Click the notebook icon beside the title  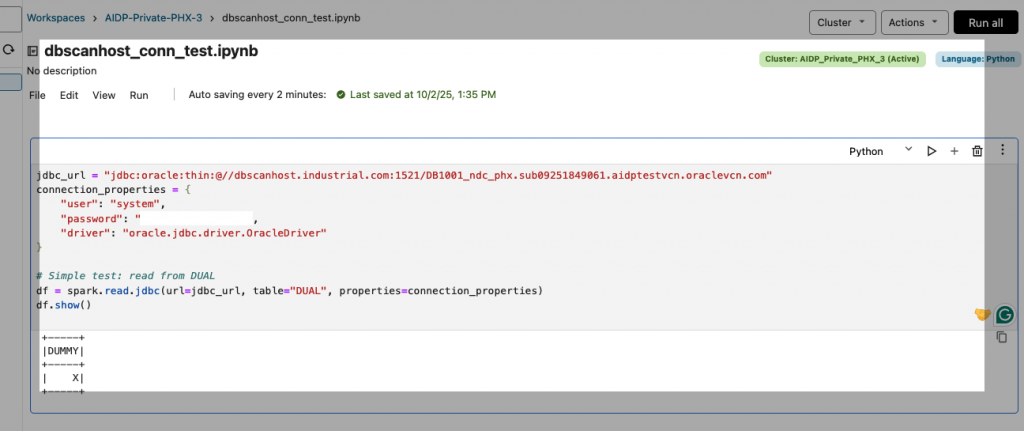click(x=33, y=51)
